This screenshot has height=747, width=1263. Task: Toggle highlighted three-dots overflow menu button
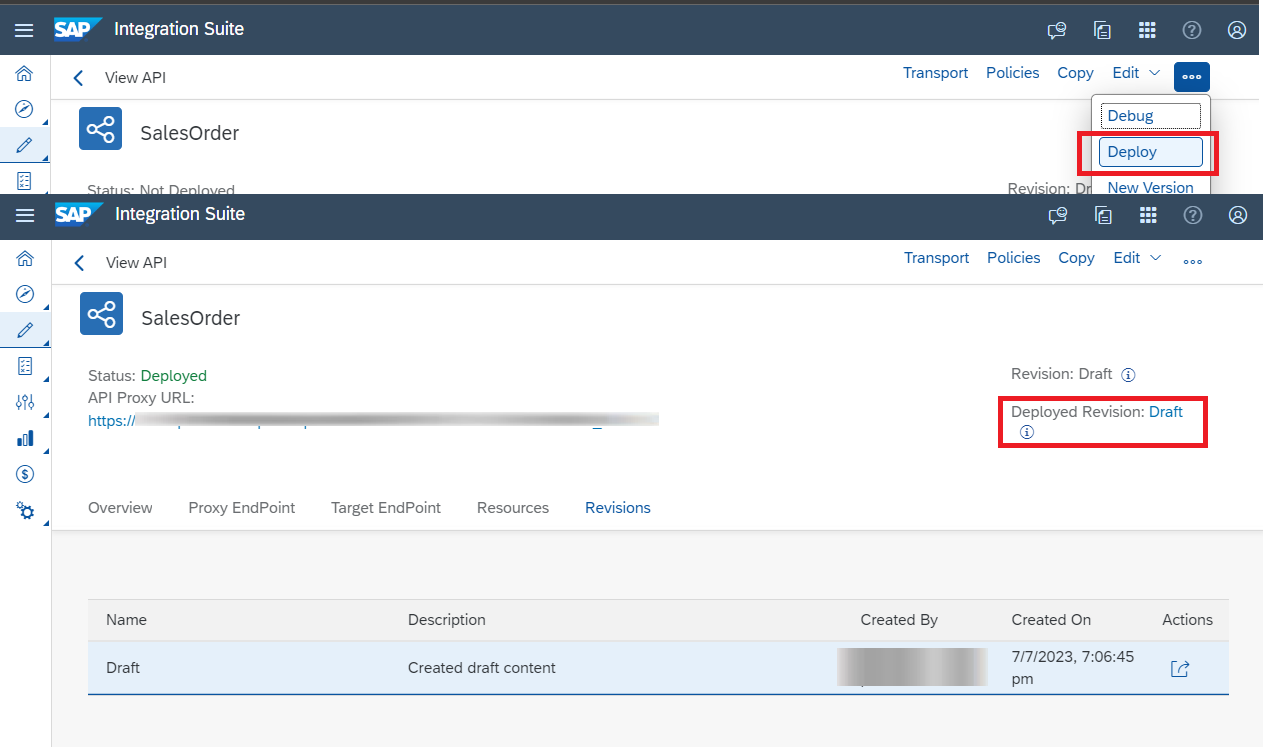pyautogui.click(x=1191, y=77)
